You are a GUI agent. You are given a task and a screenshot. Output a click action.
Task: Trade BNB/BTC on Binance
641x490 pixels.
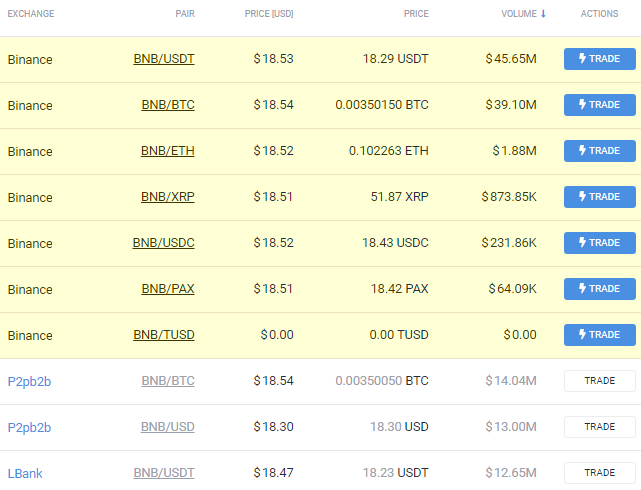[600, 105]
